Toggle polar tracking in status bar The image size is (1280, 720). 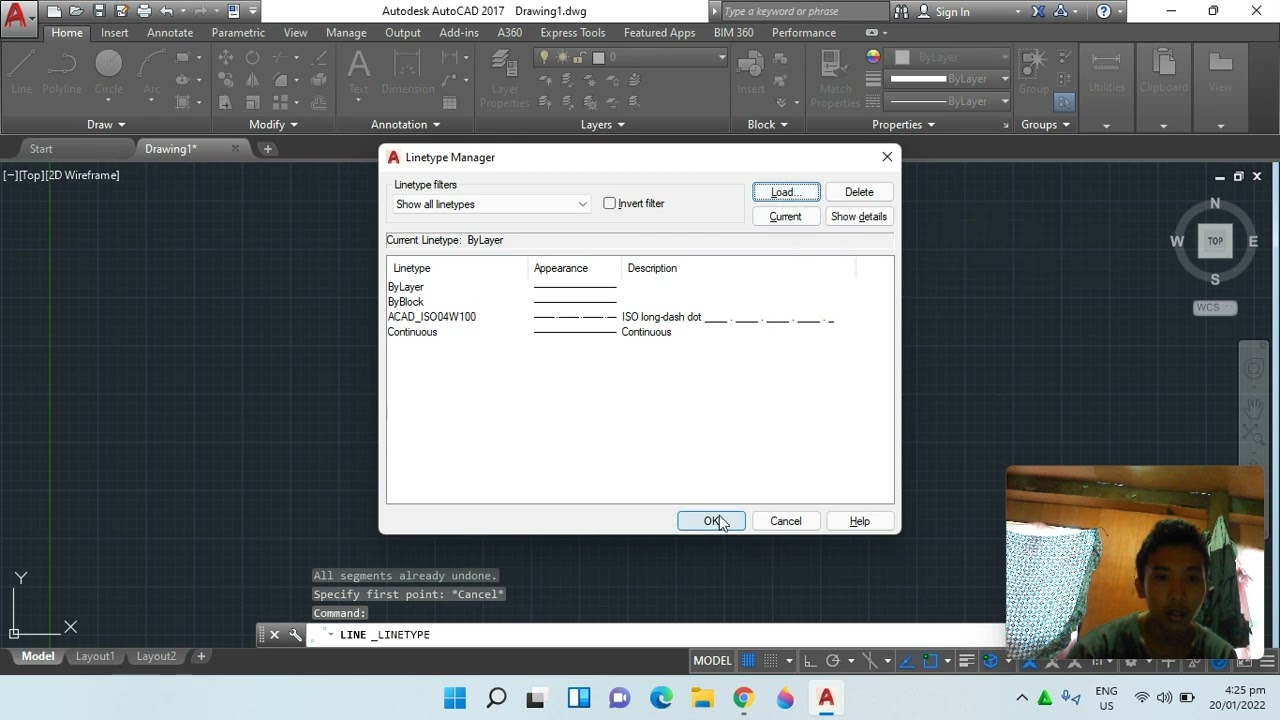point(832,660)
